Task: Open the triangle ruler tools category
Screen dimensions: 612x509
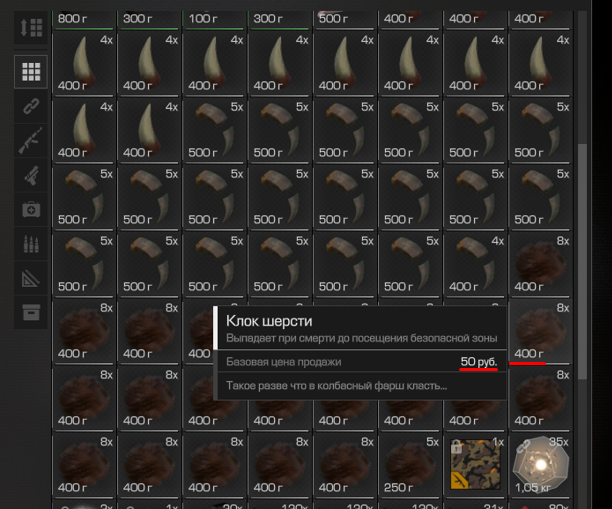Action: [31, 278]
